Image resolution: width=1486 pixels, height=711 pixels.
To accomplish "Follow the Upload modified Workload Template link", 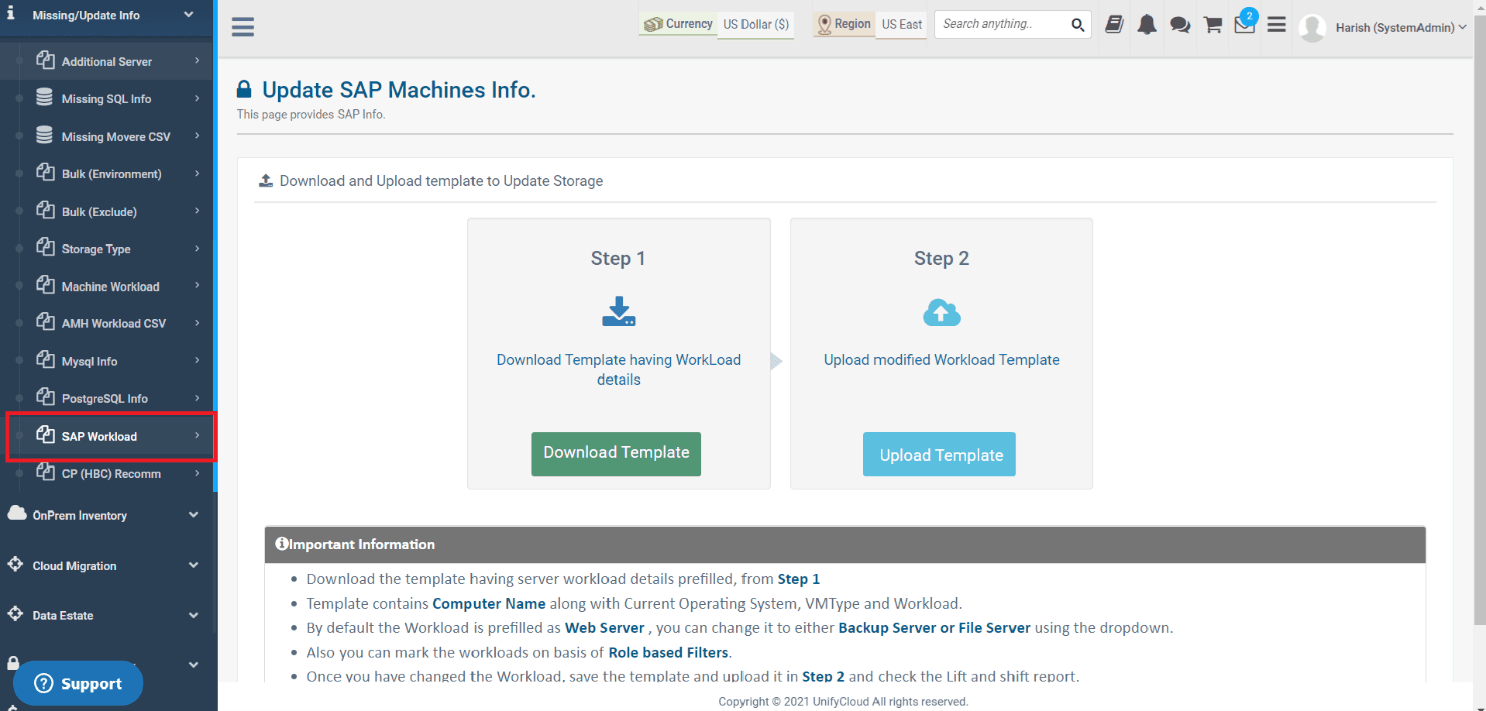I will click(942, 360).
